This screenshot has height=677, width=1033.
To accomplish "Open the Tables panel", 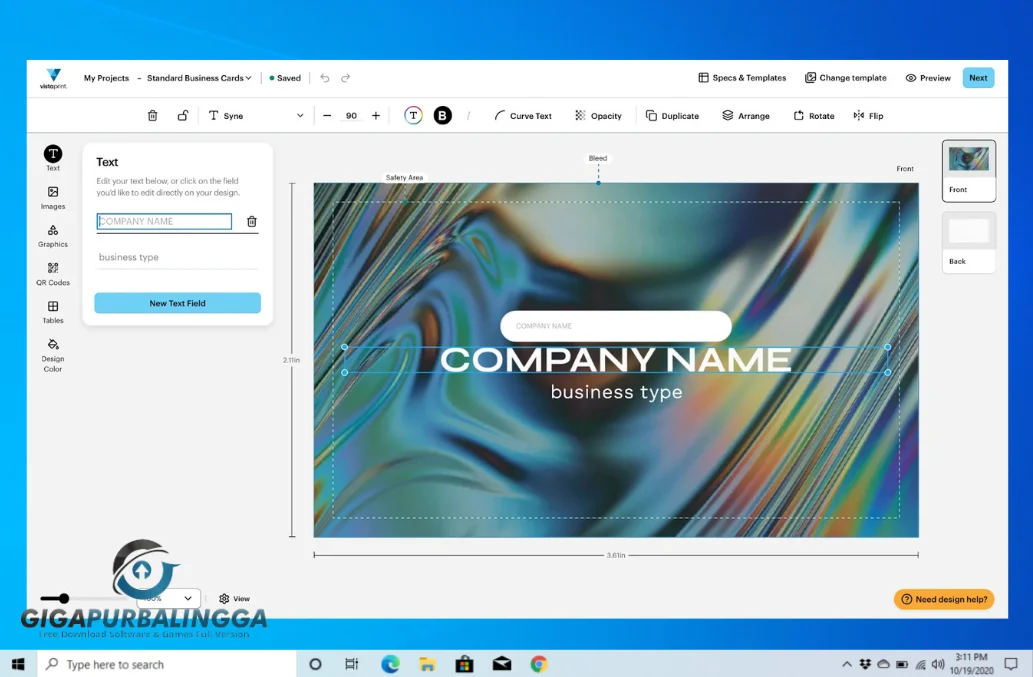I will tap(52, 313).
